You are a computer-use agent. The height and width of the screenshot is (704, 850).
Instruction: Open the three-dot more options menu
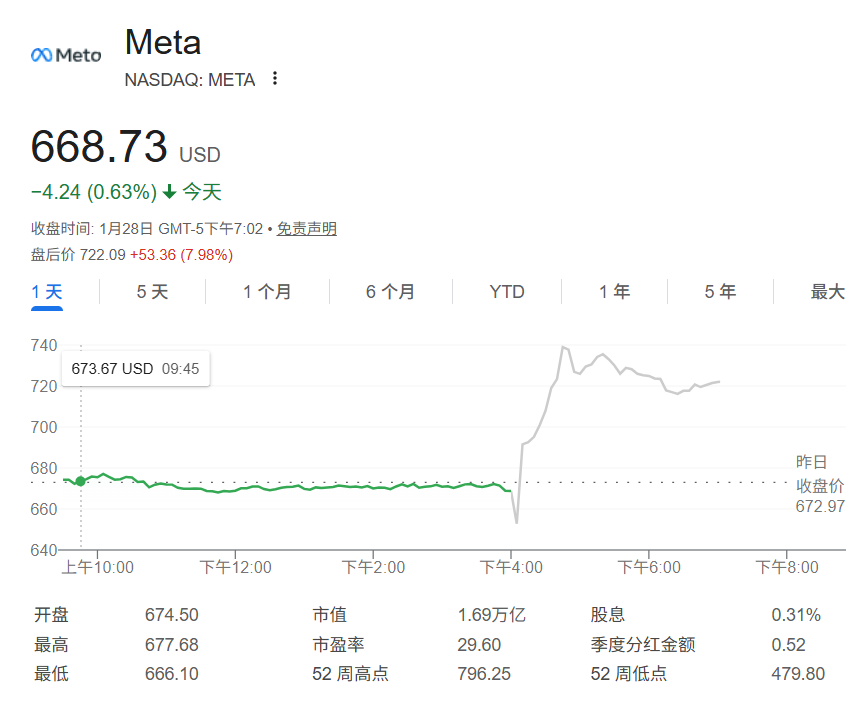click(x=275, y=79)
